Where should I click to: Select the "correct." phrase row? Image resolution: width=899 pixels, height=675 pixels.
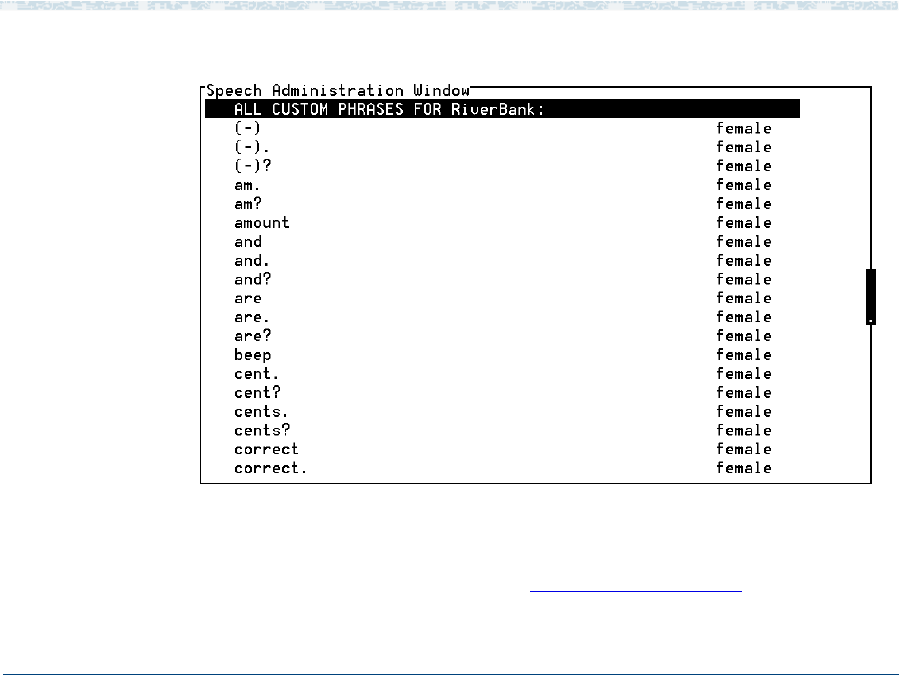coord(502,468)
